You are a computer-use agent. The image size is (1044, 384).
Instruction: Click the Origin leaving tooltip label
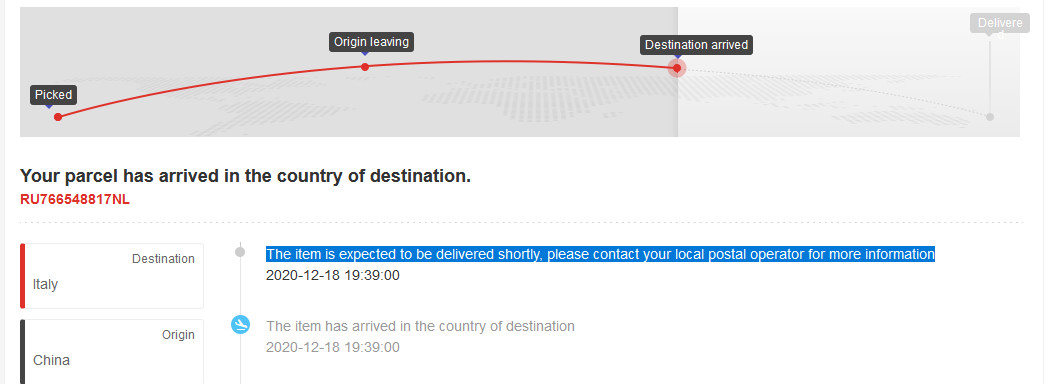tap(372, 42)
